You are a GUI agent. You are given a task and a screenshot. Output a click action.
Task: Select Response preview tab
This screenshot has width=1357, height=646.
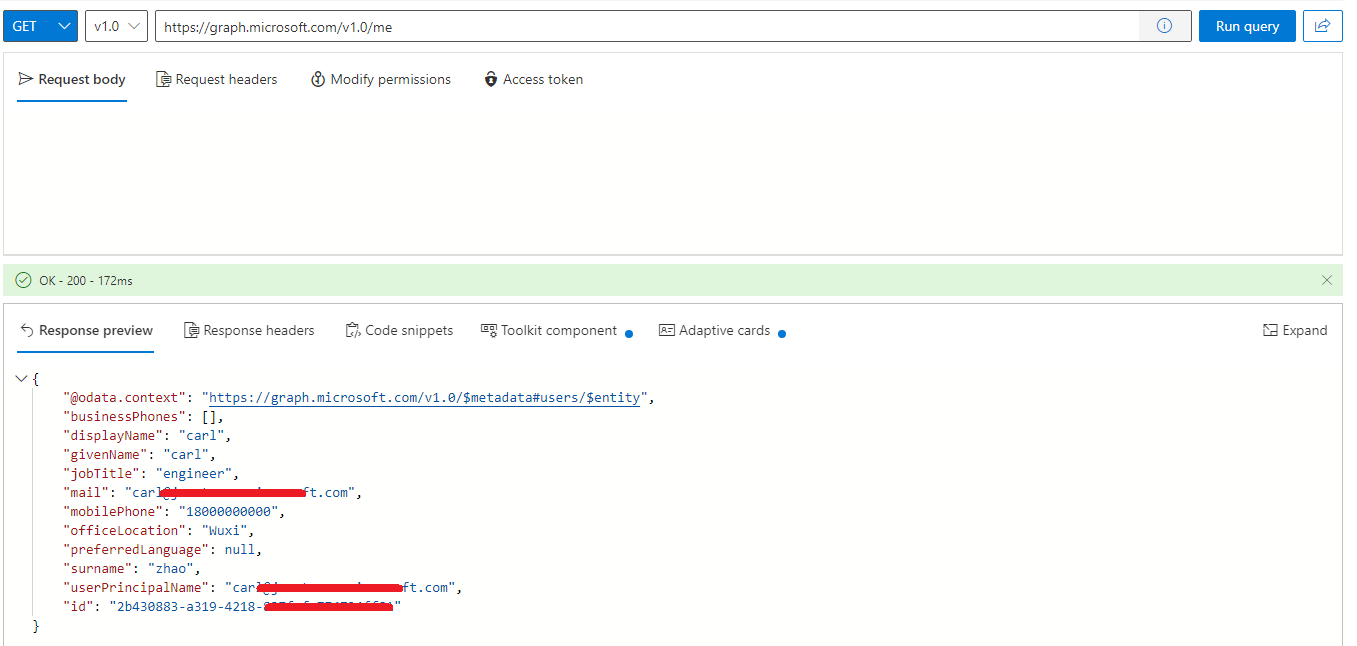86,330
